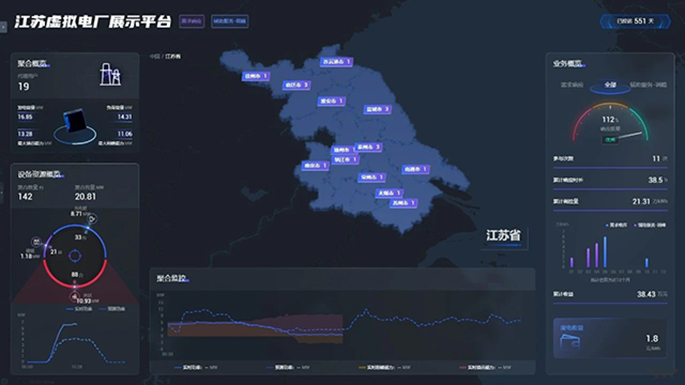Click the lone blue bar at month 10

click(x=647, y=263)
